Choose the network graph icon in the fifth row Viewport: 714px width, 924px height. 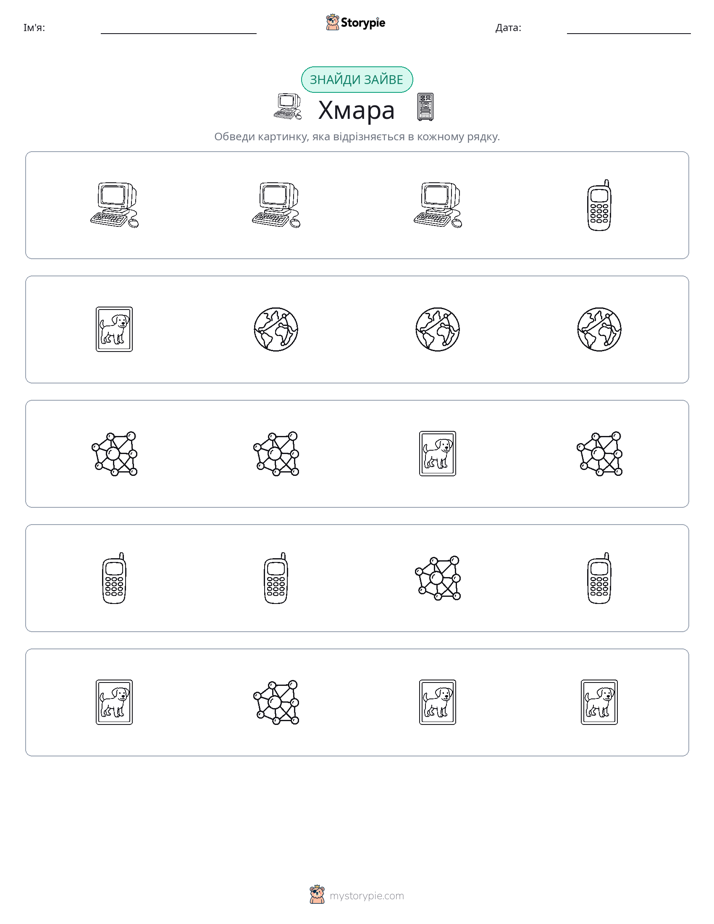[276, 702]
